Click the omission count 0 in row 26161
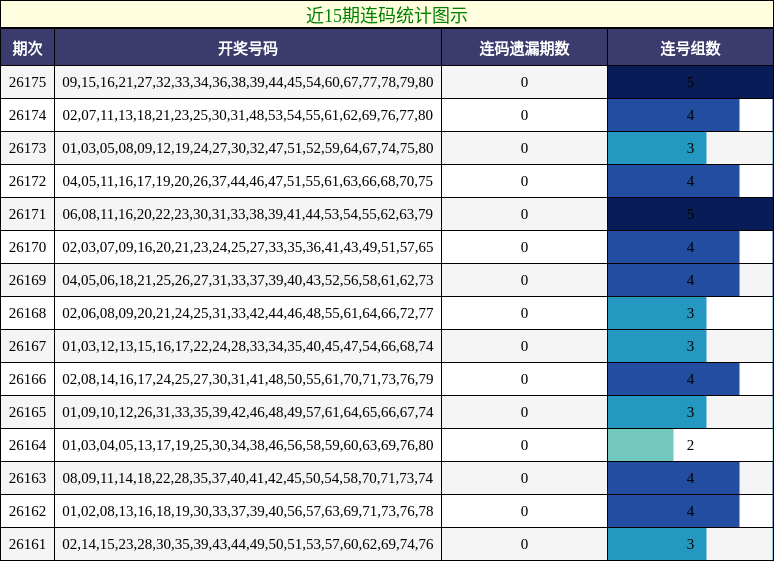 pos(524,544)
